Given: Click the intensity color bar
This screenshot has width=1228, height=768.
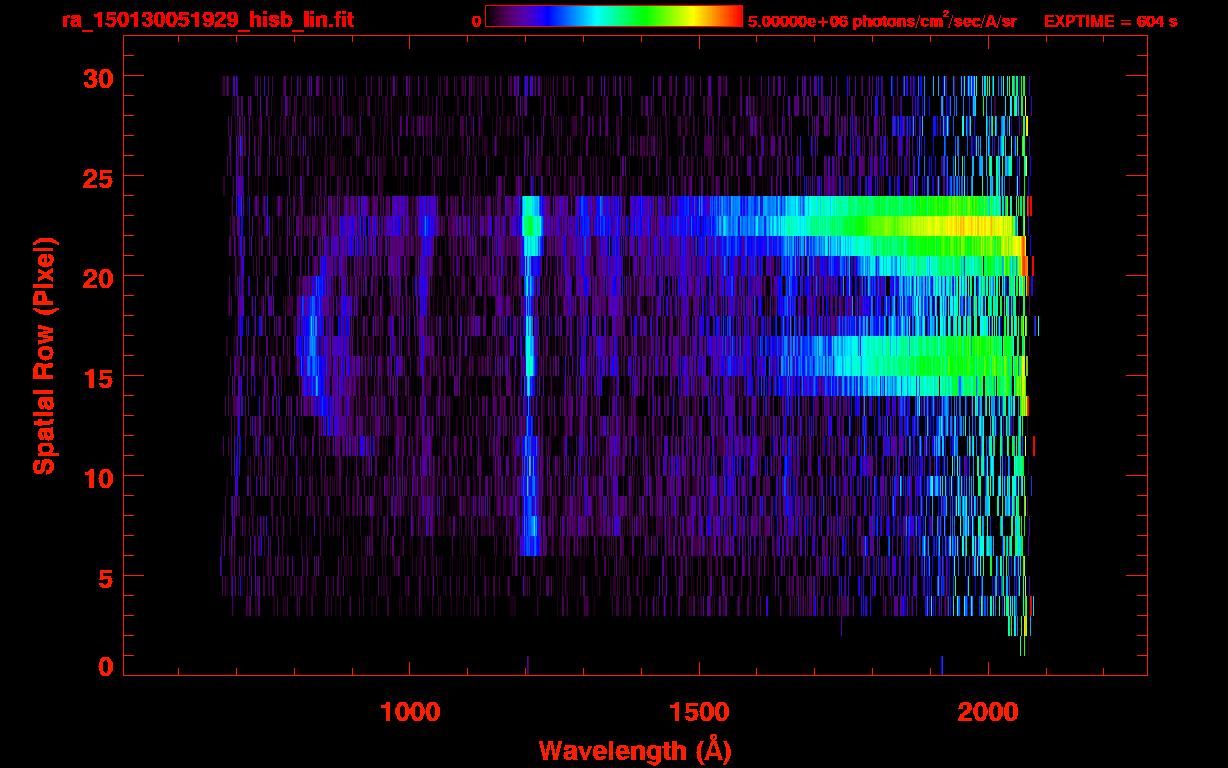Looking at the screenshot, I should (x=614, y=17).
